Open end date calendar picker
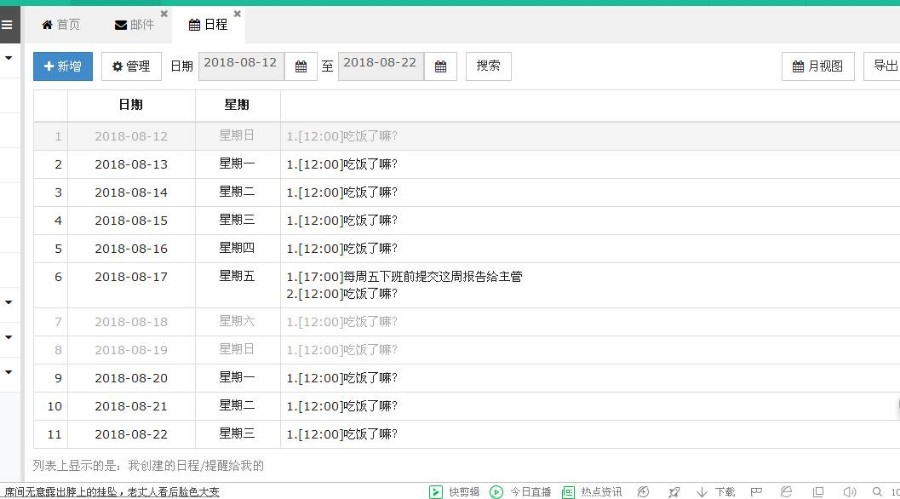 [x=440, y=67]
